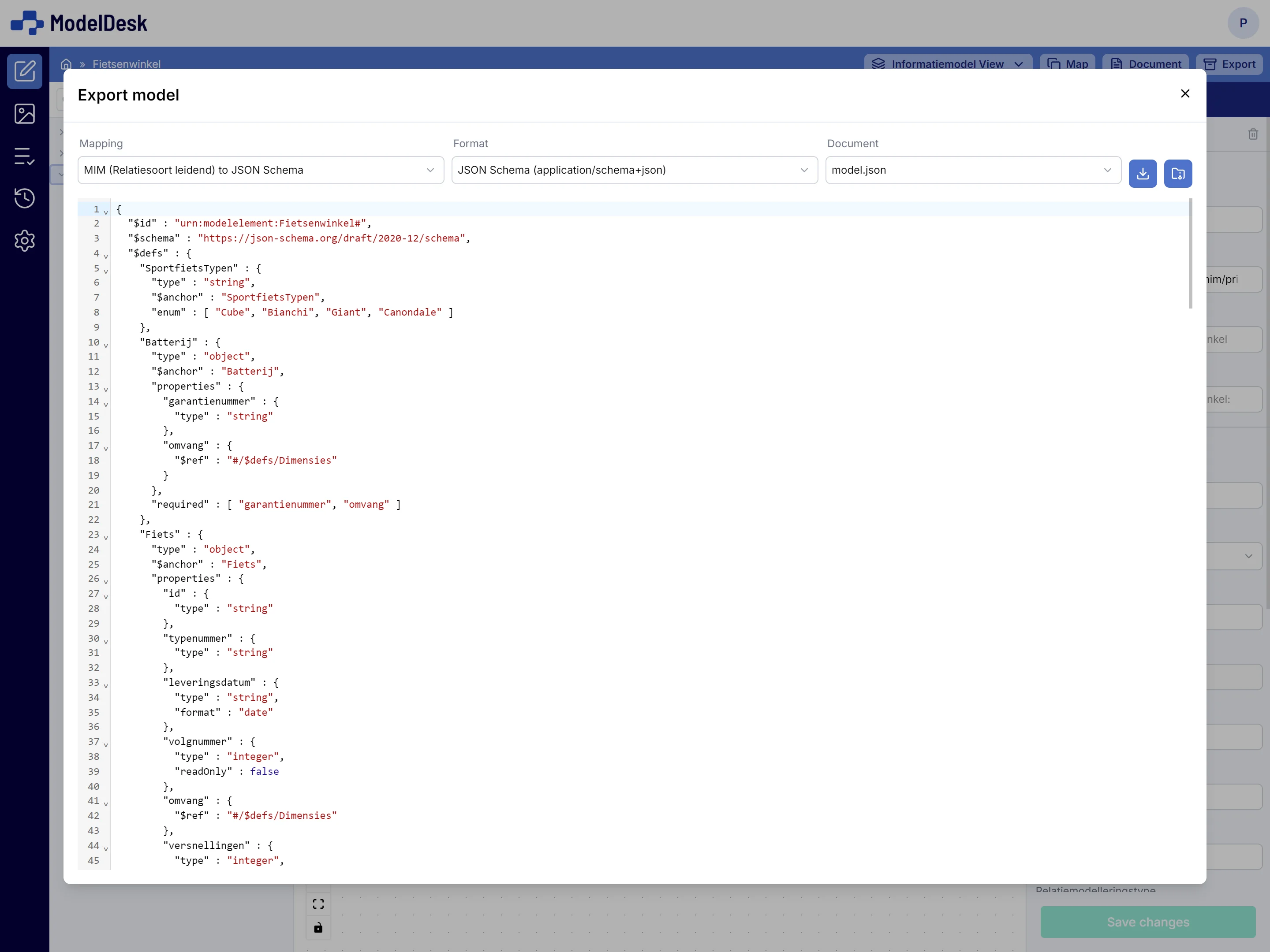Open the Fietsenwinkel breadcrumb link
1270x952 pixels.
(x=126, y=64)
